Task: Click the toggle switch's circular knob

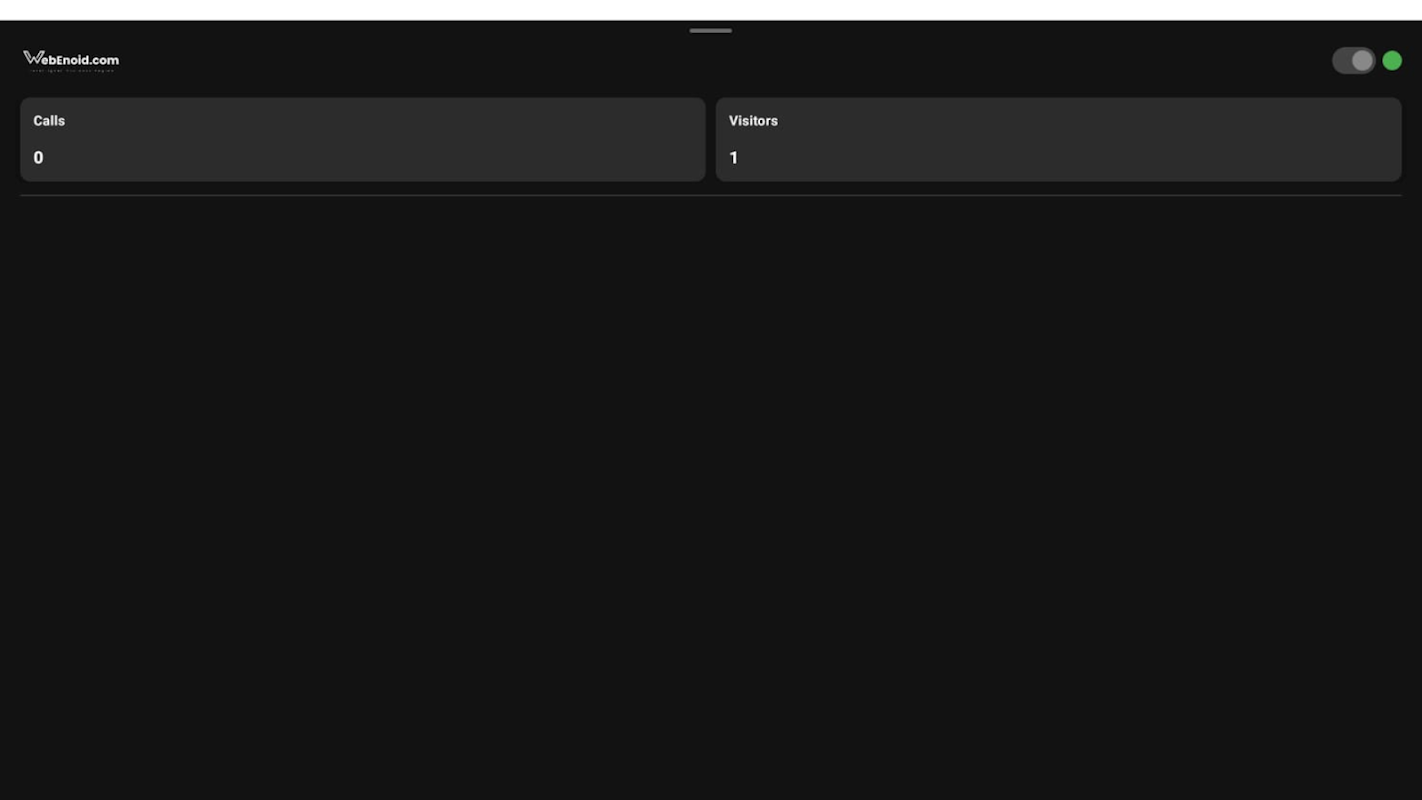Action: point(1362,61)
